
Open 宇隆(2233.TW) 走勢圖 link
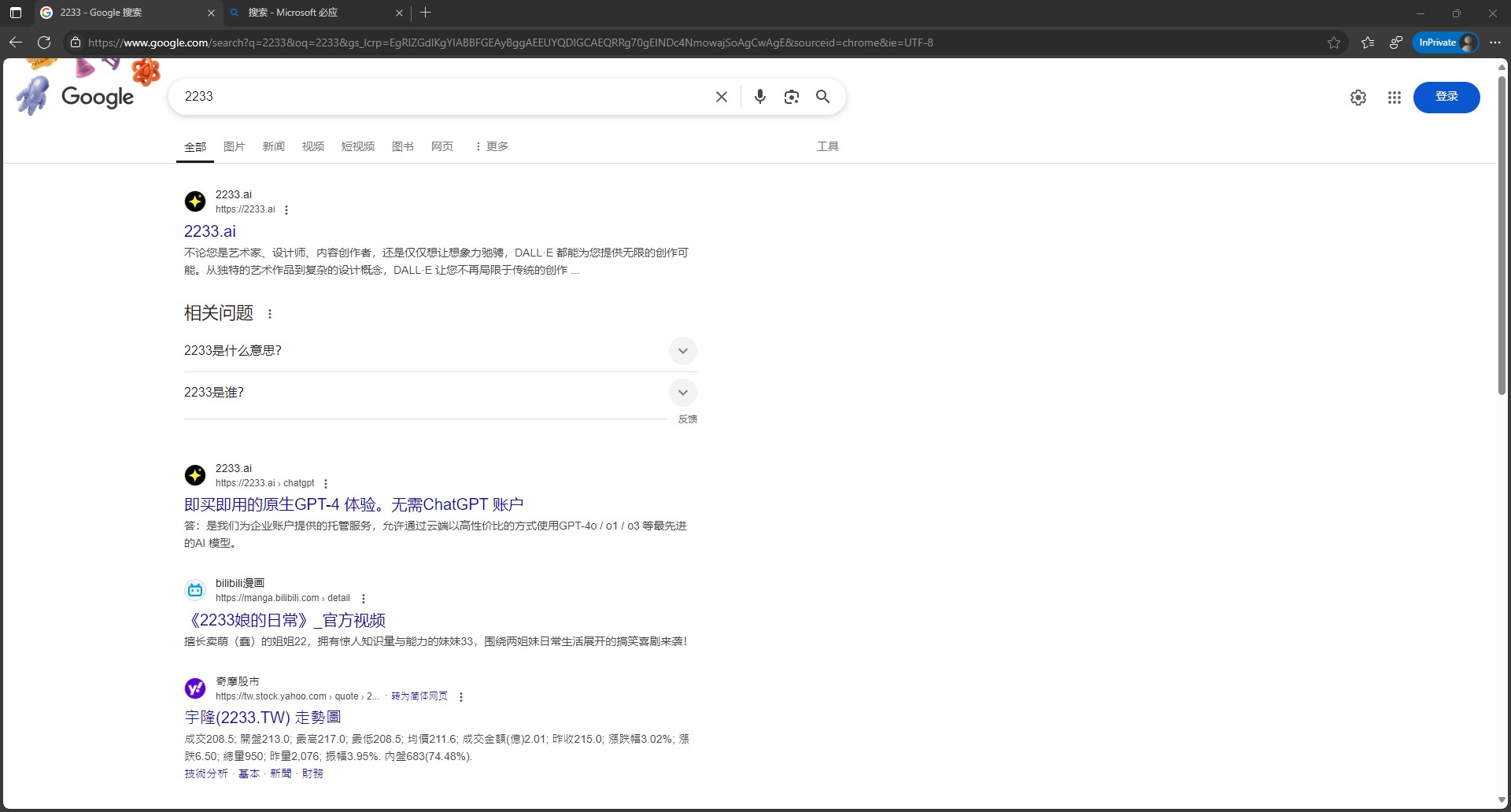[263, 718]
